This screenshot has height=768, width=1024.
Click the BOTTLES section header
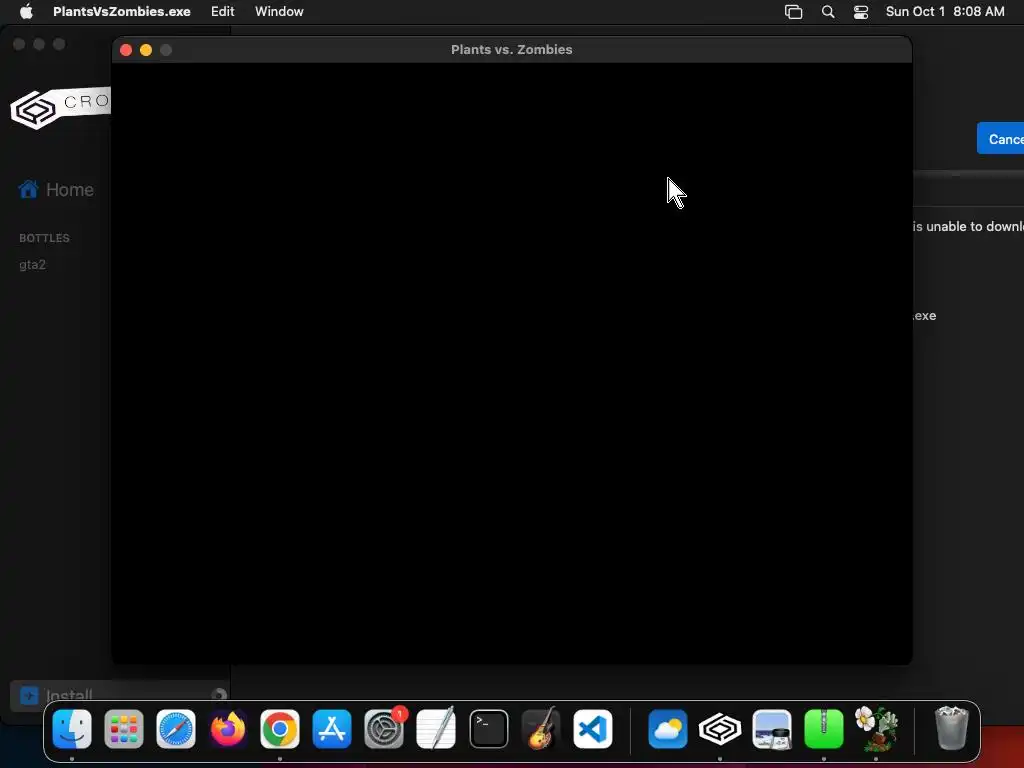click(x=44, y=238)
